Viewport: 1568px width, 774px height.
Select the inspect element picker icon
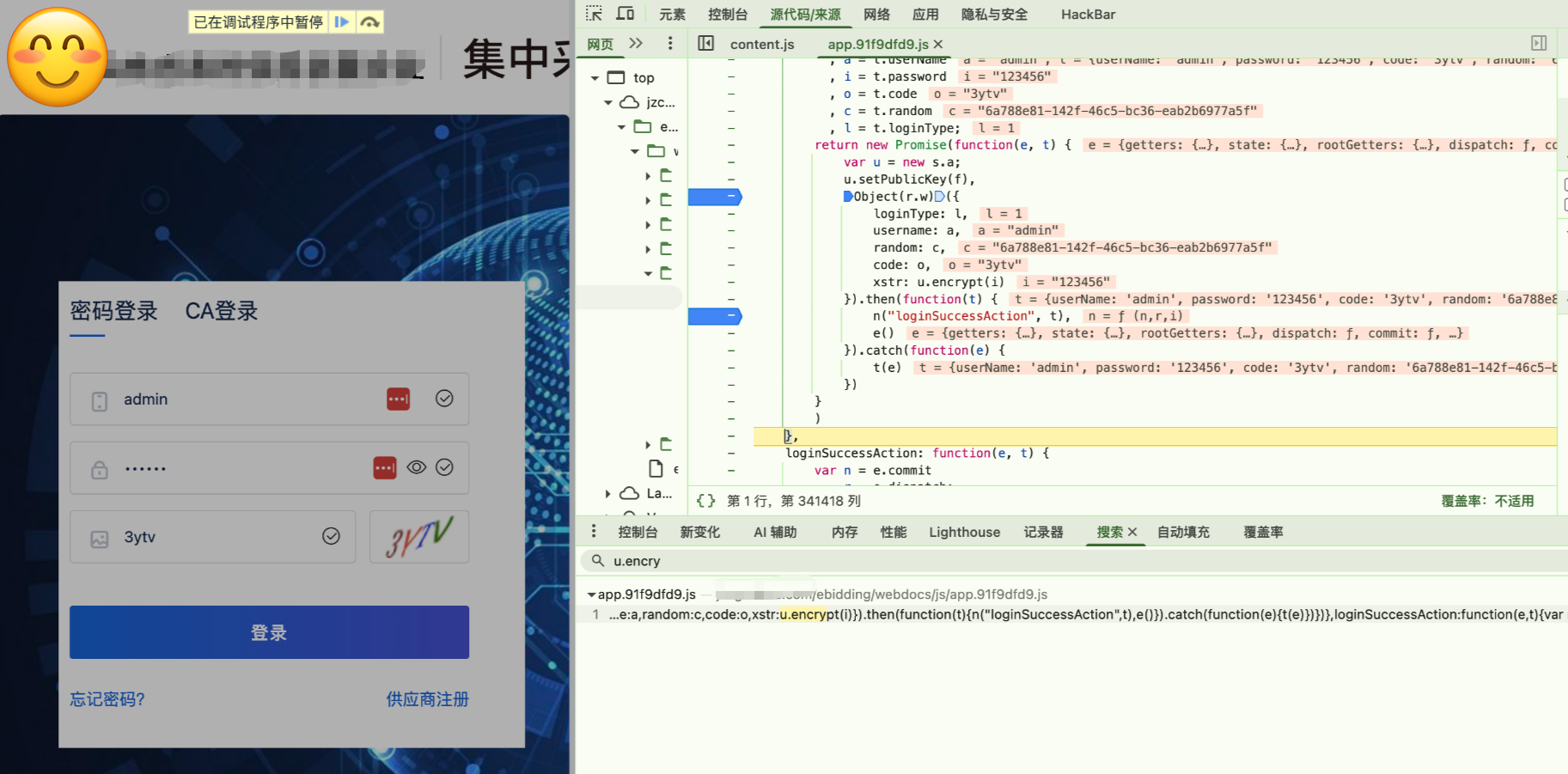594,14
